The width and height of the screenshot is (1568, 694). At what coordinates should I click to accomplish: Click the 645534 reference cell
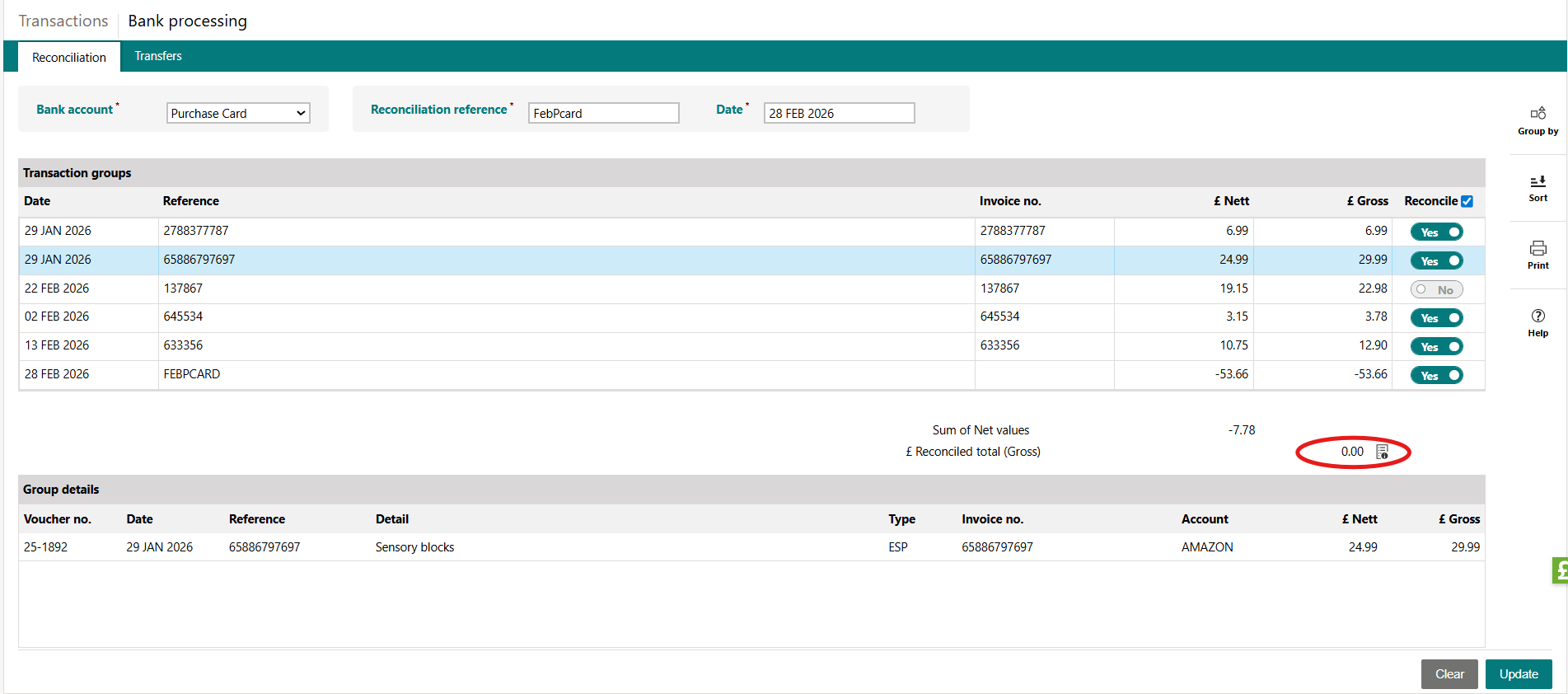(x=566, y=317)
